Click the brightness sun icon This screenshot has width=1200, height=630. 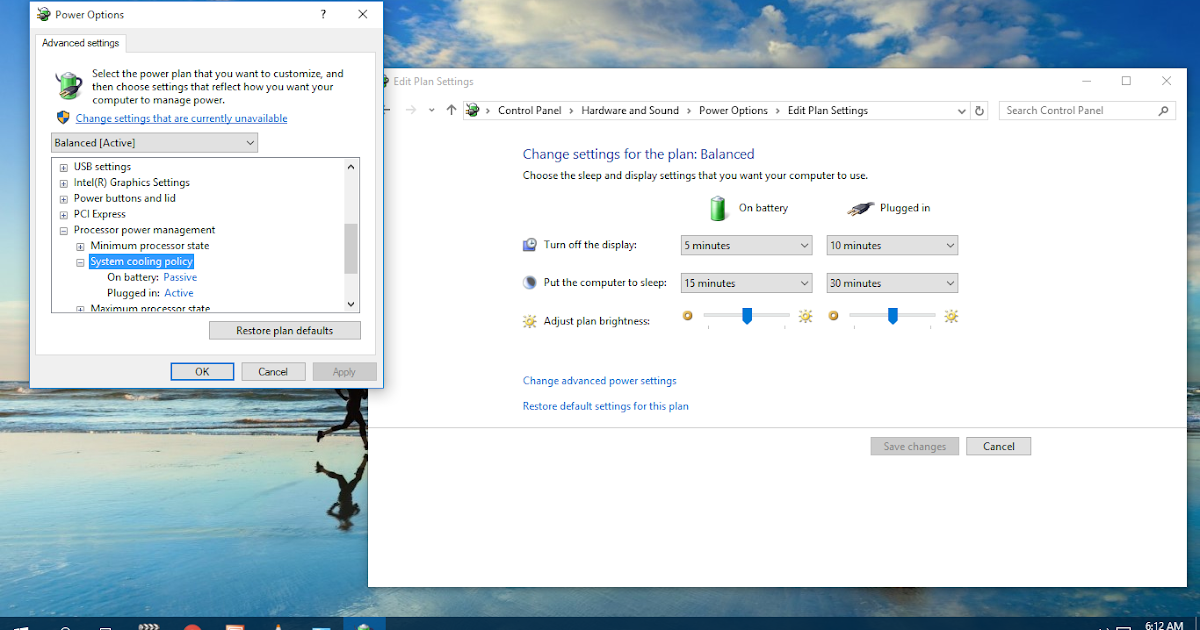[x=528, y=320]
